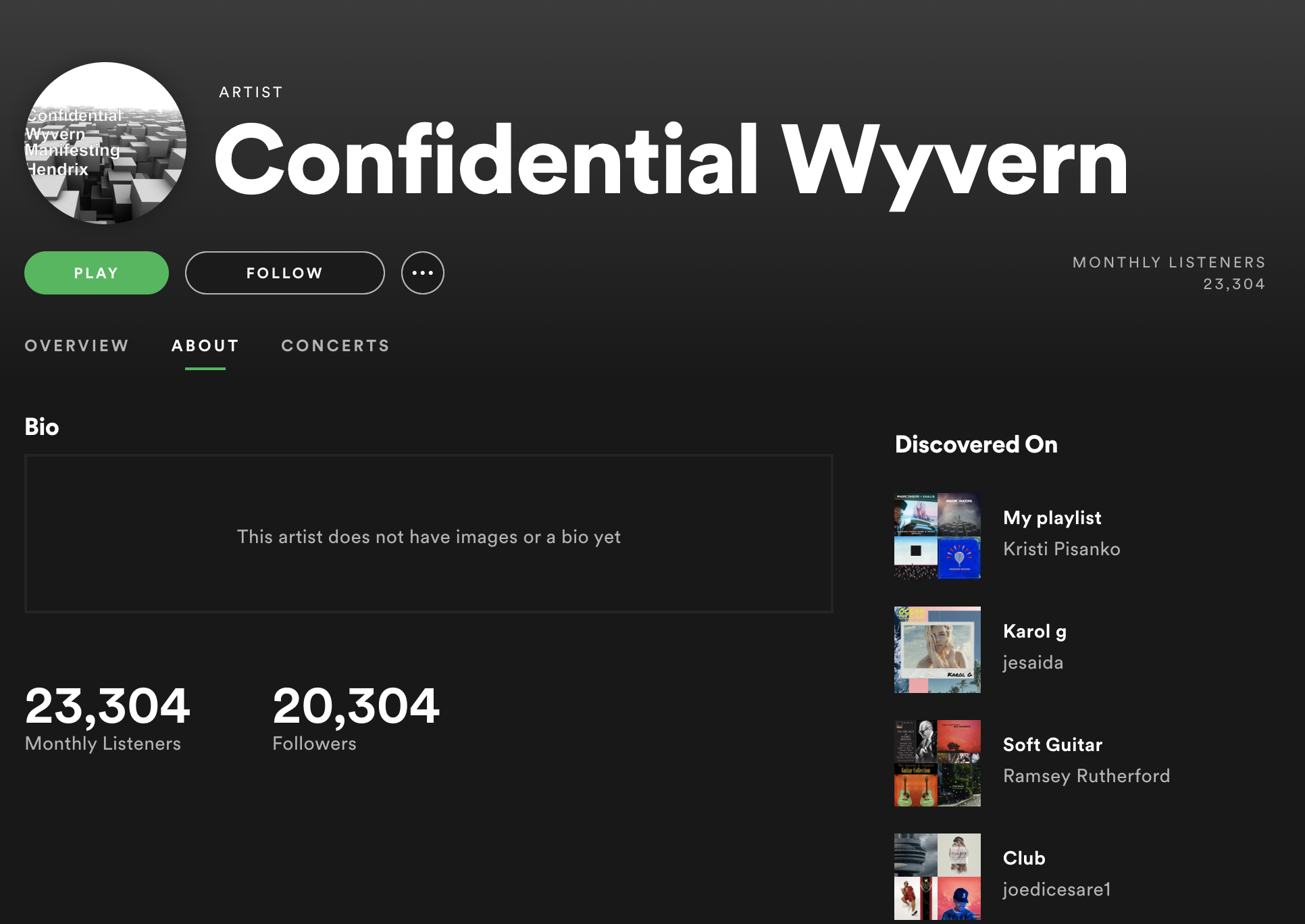Click the Club playlist cover
This screenshot has height=924, width=1305.
click(x=938, y=877)
